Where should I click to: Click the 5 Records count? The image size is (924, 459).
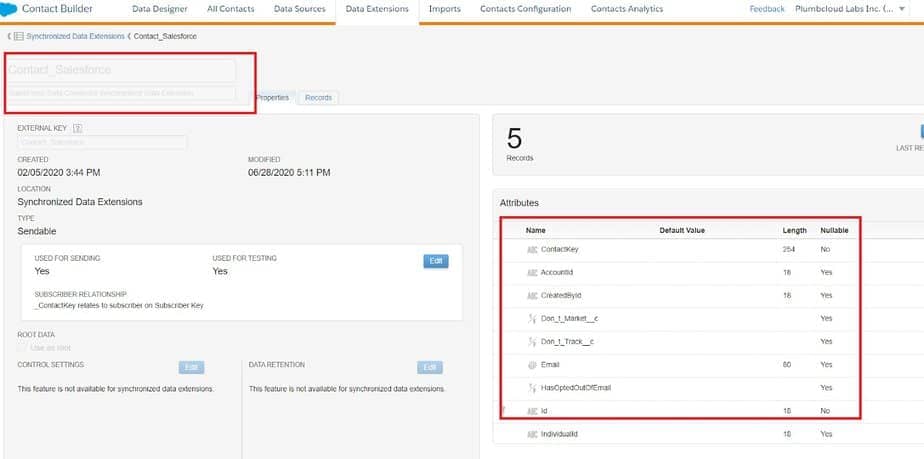click(x=514, y=138)
